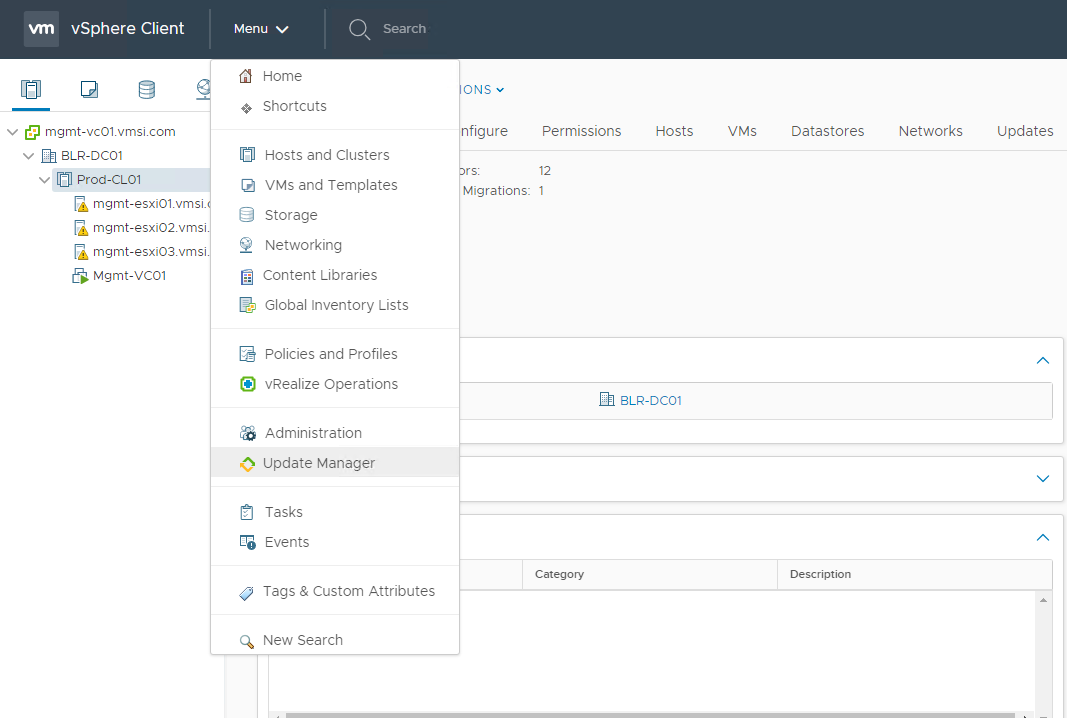The width and height of the screenshot is (1067, 718).
Task: Switch to VMs and Templates inventory tab icon
Action: coord(89,90)
